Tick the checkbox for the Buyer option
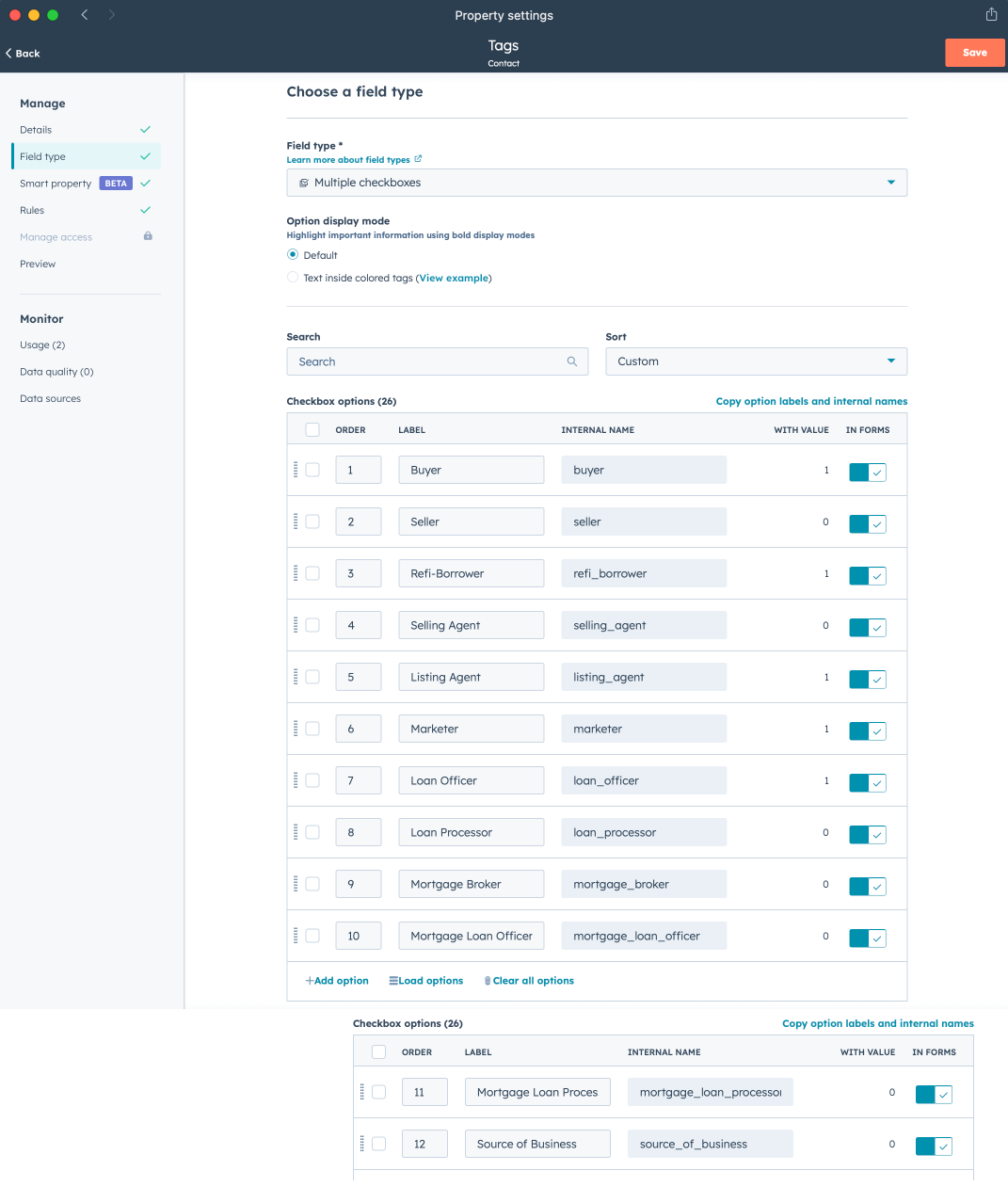1008x1187 pixels. click(312, 470)
